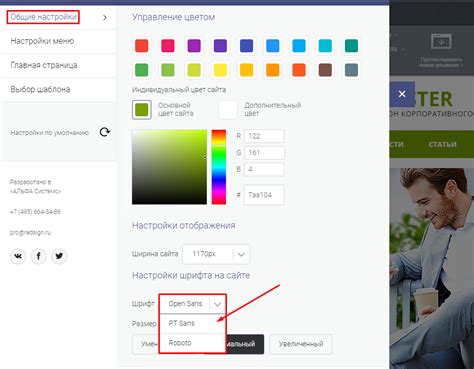Click inside the saturation-brightness color square
Screen dimensions: 474x369
coord(169,167)
